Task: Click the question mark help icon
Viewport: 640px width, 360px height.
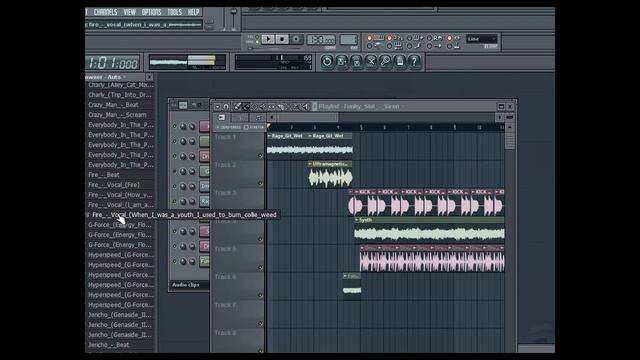Action: pyautogui.click(x=414, y=61)
